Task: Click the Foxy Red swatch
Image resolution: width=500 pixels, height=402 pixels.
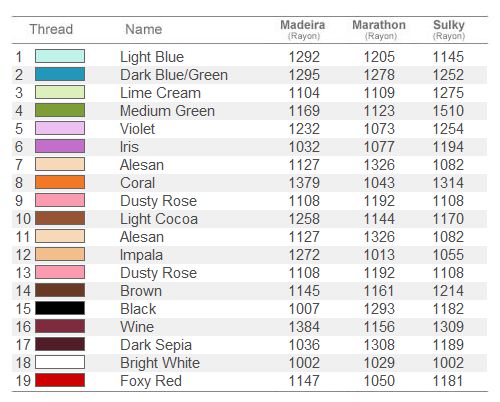Action: point(60,380)
